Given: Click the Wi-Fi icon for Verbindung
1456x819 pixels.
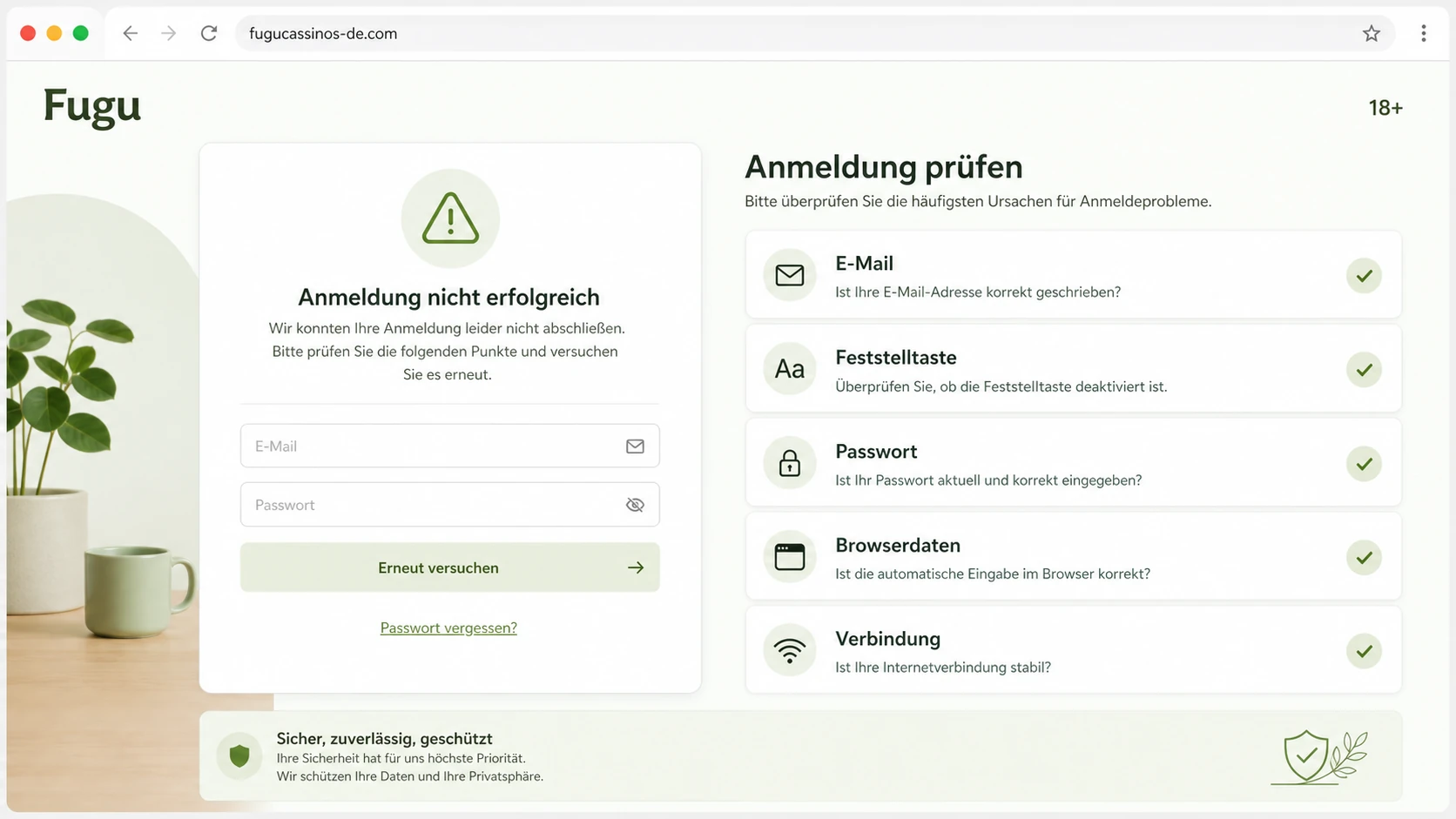Looking at the screenshot, I should coord(790,650).
